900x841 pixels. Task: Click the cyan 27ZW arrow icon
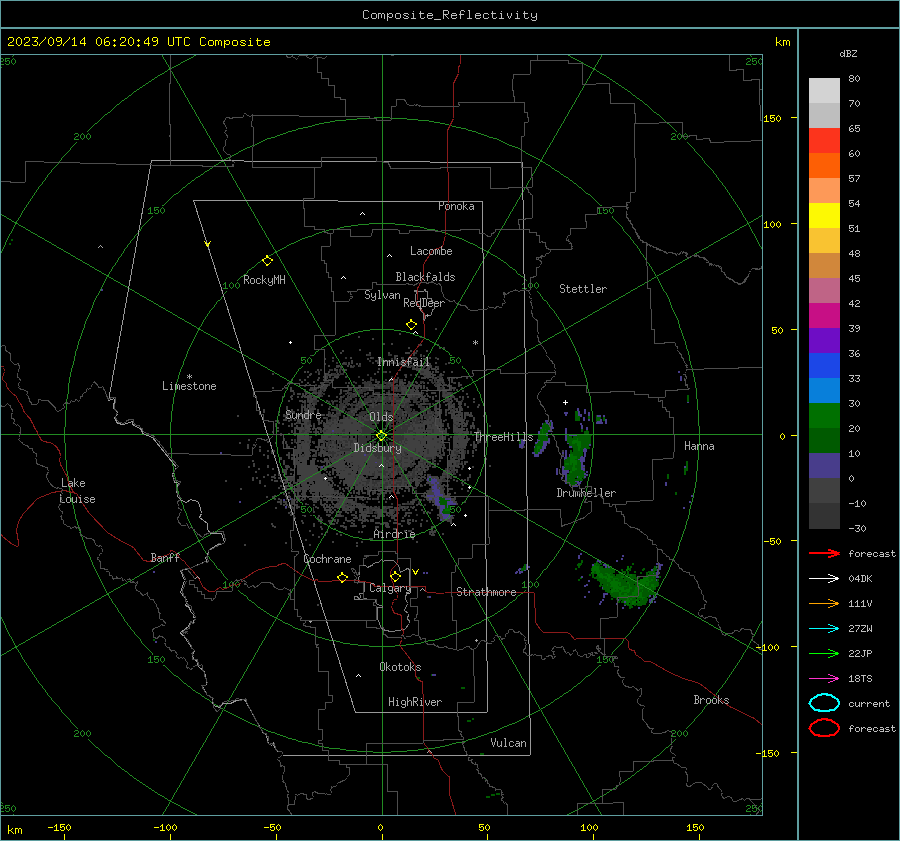[824, 629]
